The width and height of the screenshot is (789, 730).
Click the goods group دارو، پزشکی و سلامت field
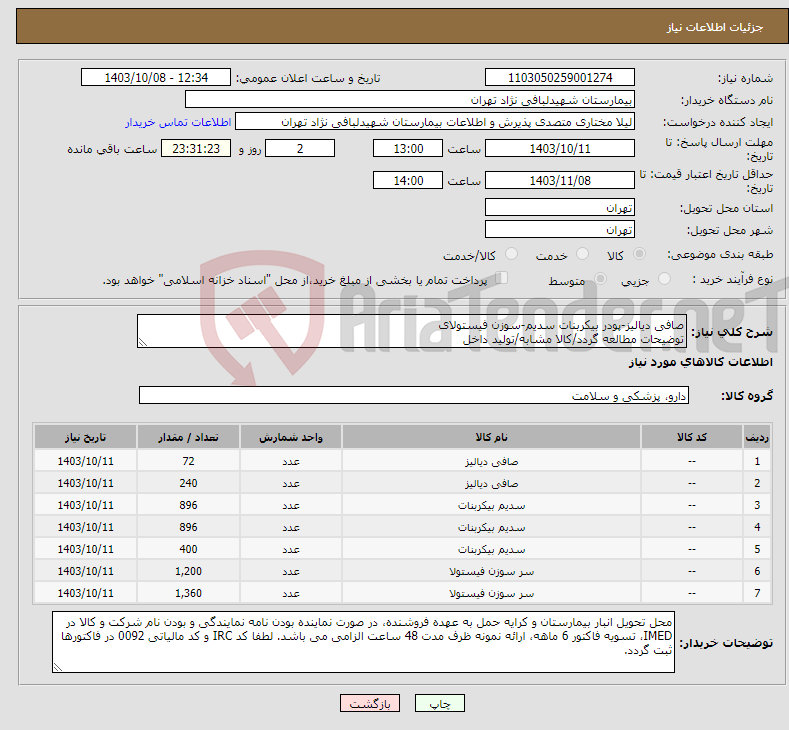click(x=414, y=395)
